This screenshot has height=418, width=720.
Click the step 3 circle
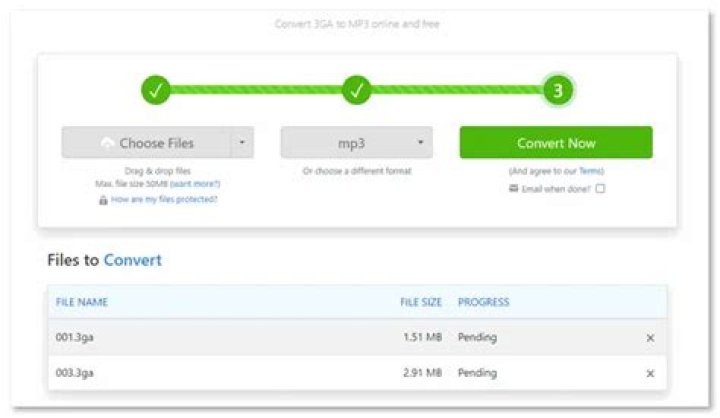[558, 90]
